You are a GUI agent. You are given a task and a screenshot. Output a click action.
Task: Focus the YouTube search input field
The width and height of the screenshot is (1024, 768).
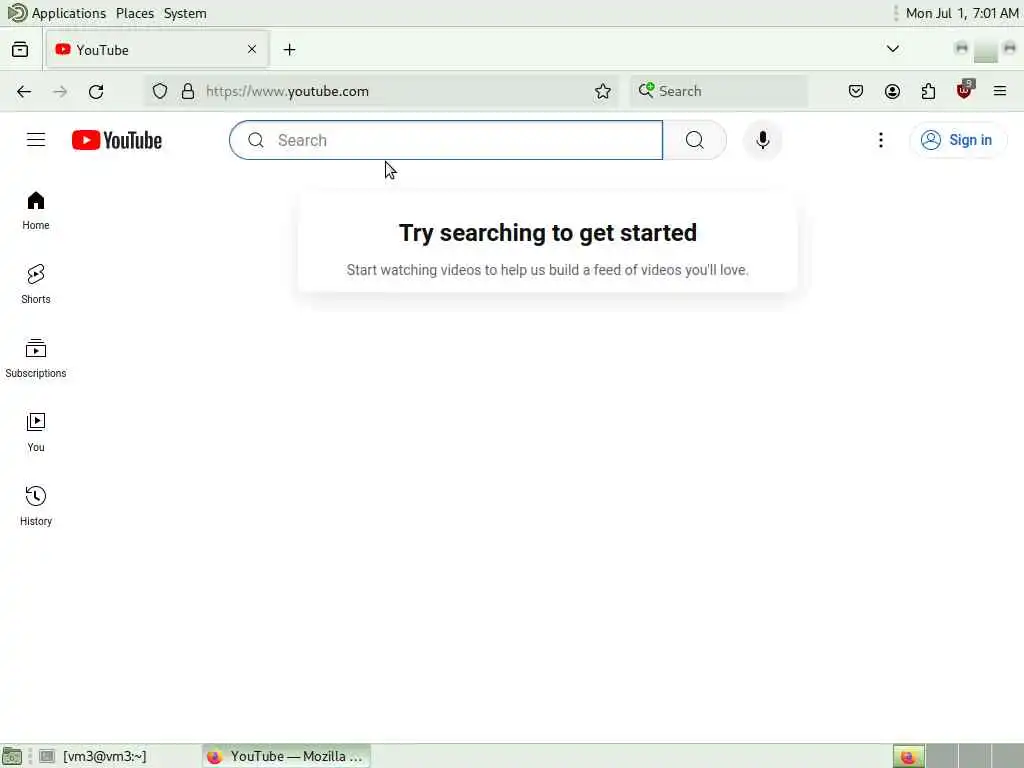tap(446, 140)
